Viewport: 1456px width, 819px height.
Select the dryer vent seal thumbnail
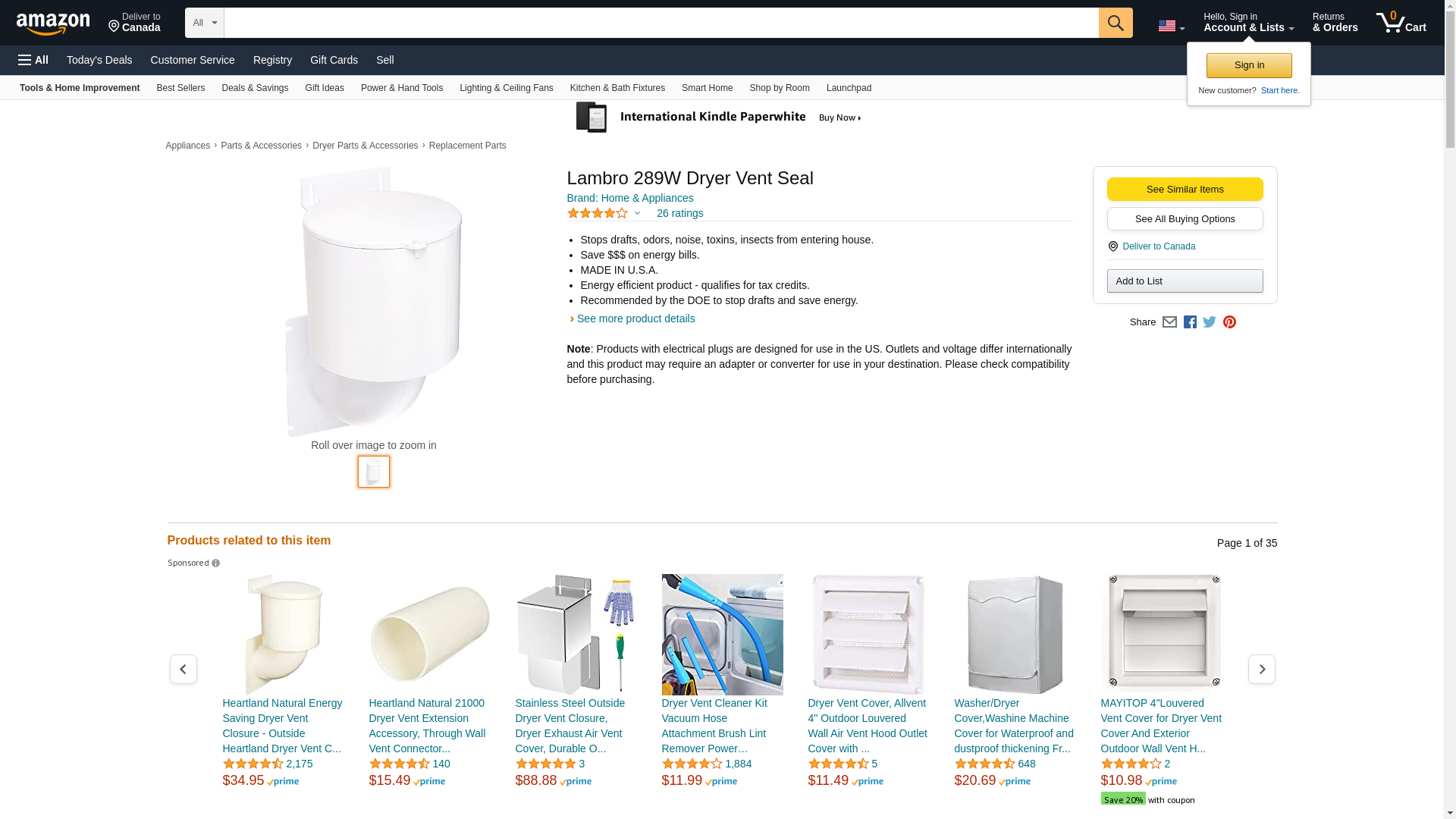[374, 472]
